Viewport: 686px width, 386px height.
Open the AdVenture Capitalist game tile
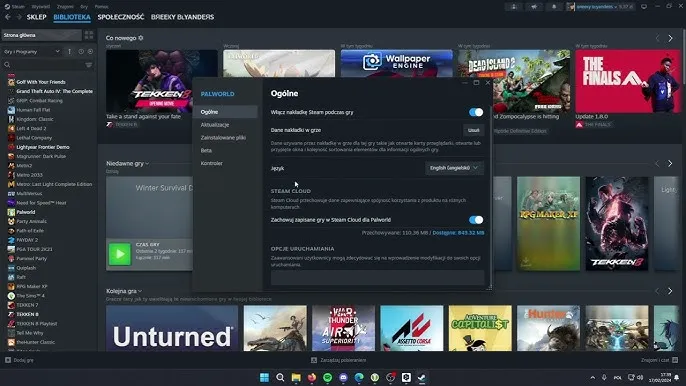point(480,328)
